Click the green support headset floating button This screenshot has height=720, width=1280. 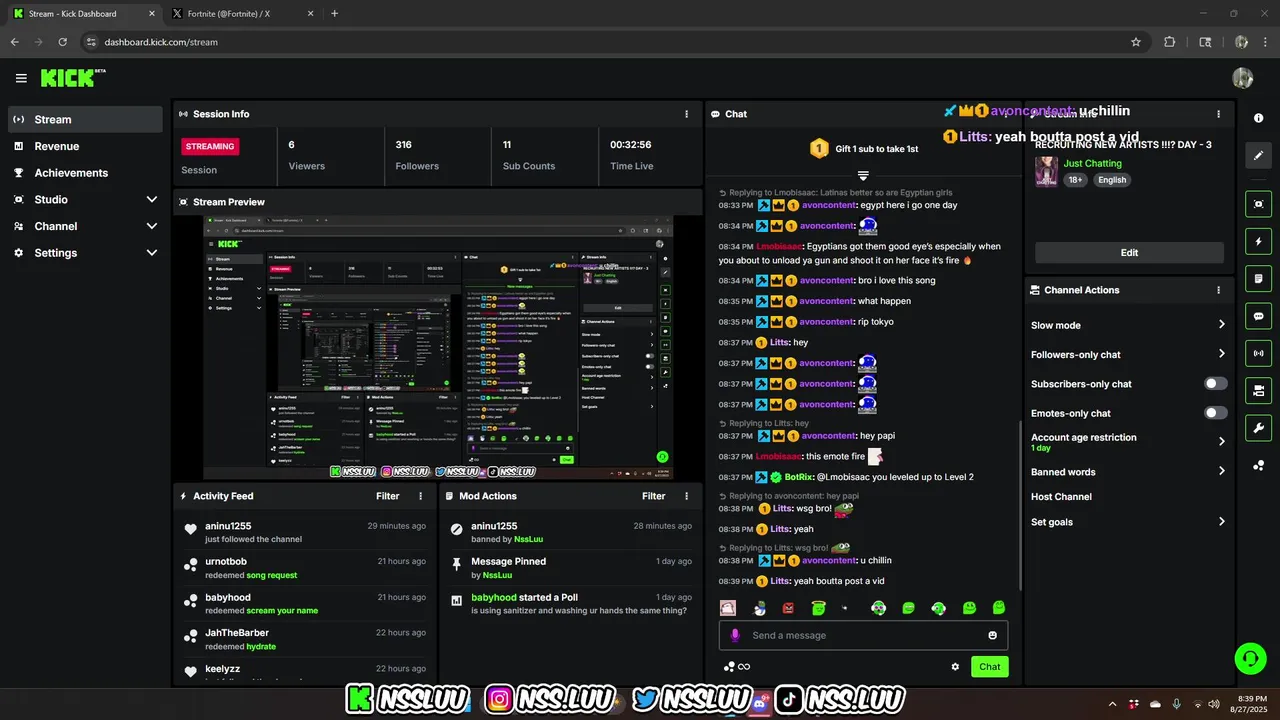[x=1250, y=658]
